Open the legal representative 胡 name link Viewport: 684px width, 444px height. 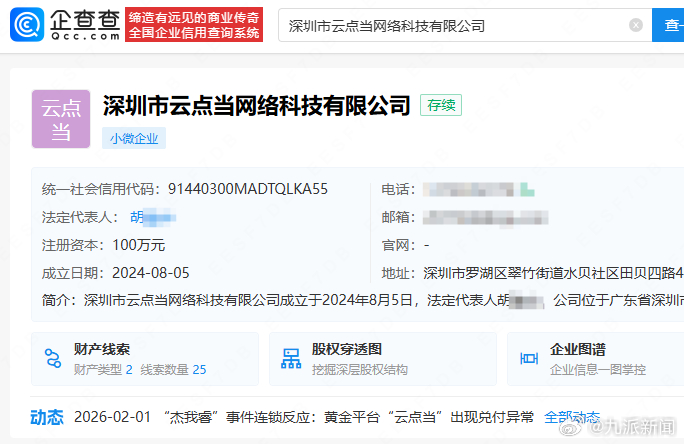[153, 217]
